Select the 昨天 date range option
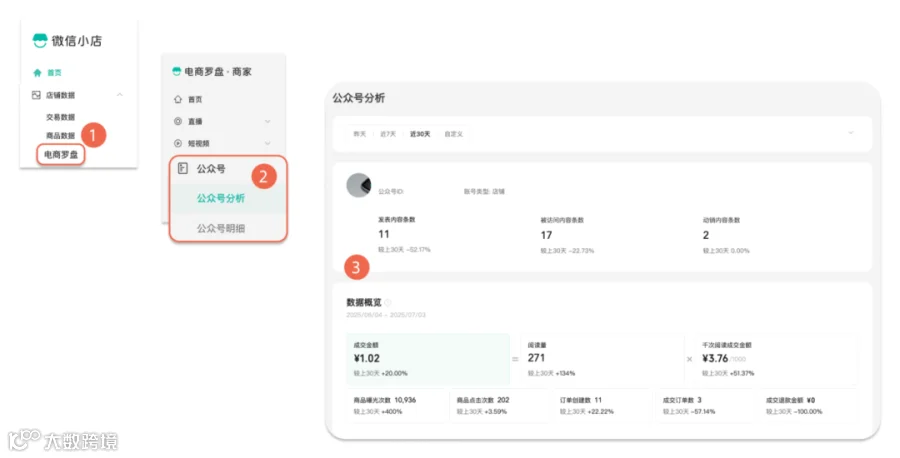Image resolution: width=900 pixels, height=458 pixels. [359, 134]
